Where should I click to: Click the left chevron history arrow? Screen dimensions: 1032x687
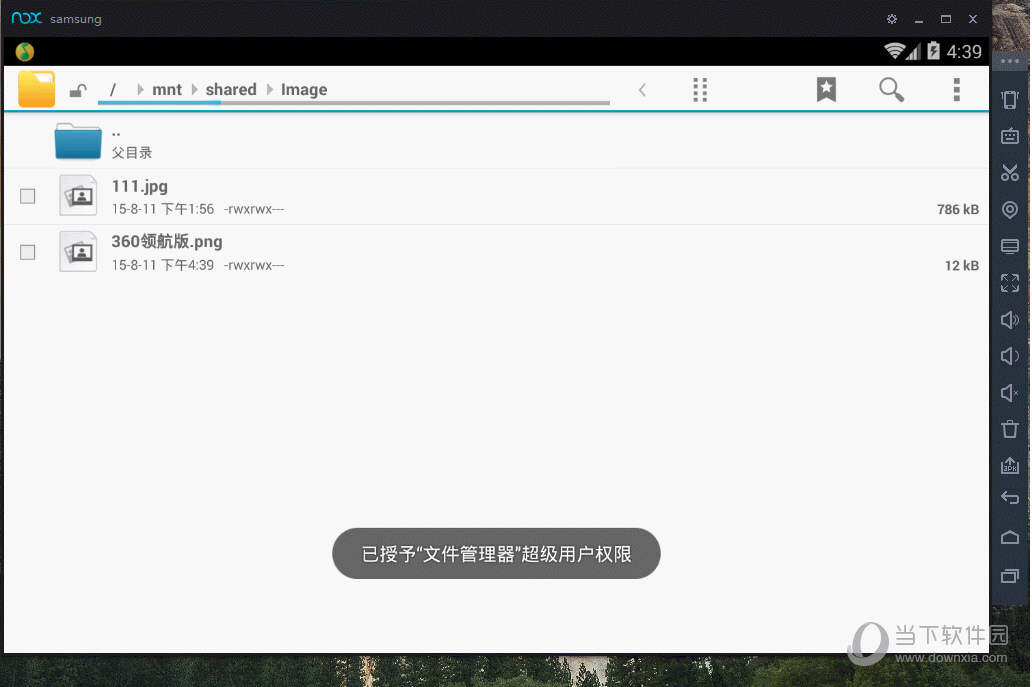(642, 90)
